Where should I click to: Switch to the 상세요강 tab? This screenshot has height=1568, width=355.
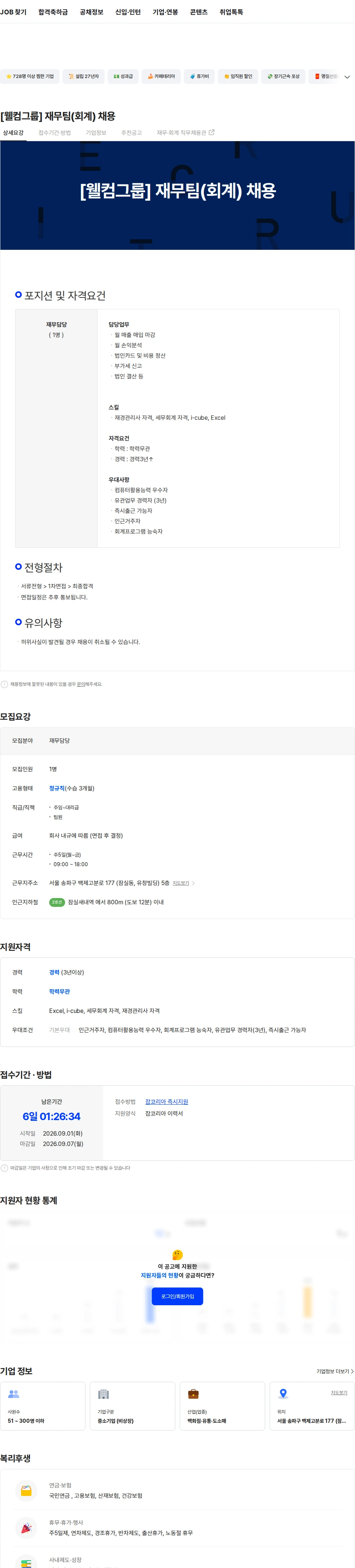pyautogui.click(x=13, y=133)
